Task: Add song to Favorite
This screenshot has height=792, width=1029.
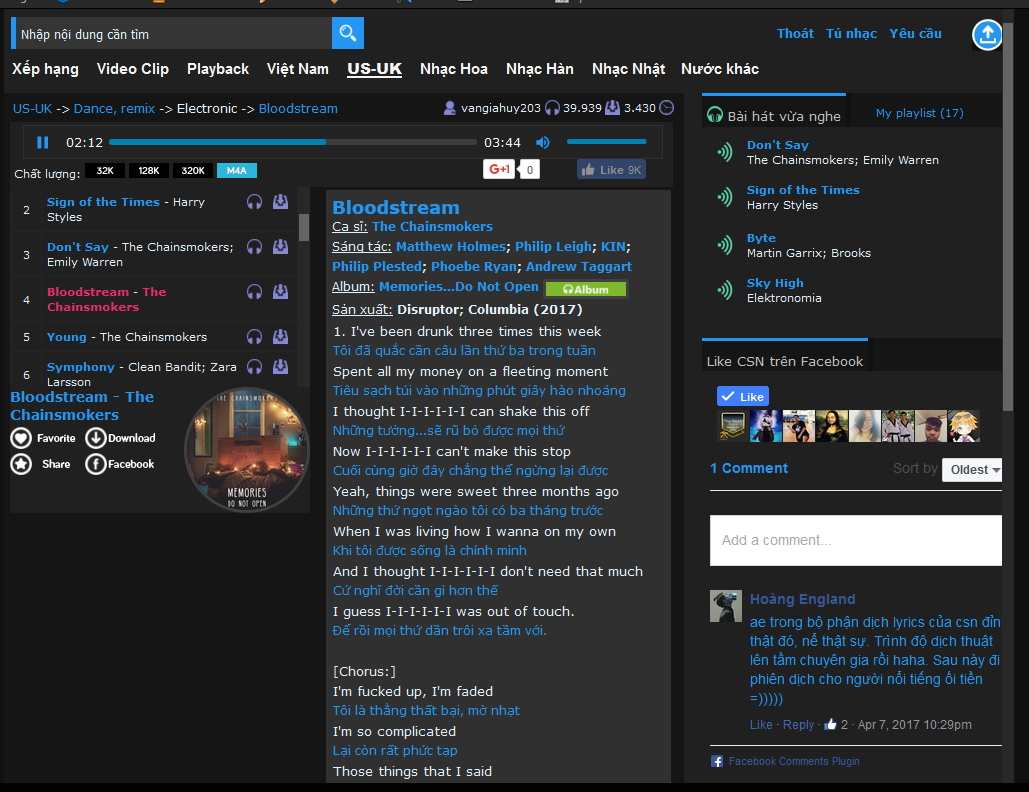Action: [43, 438]
